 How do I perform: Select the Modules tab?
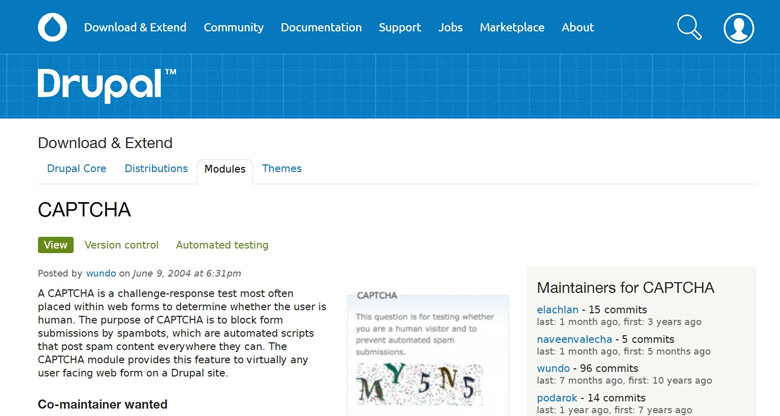click(x=225, y=170)
